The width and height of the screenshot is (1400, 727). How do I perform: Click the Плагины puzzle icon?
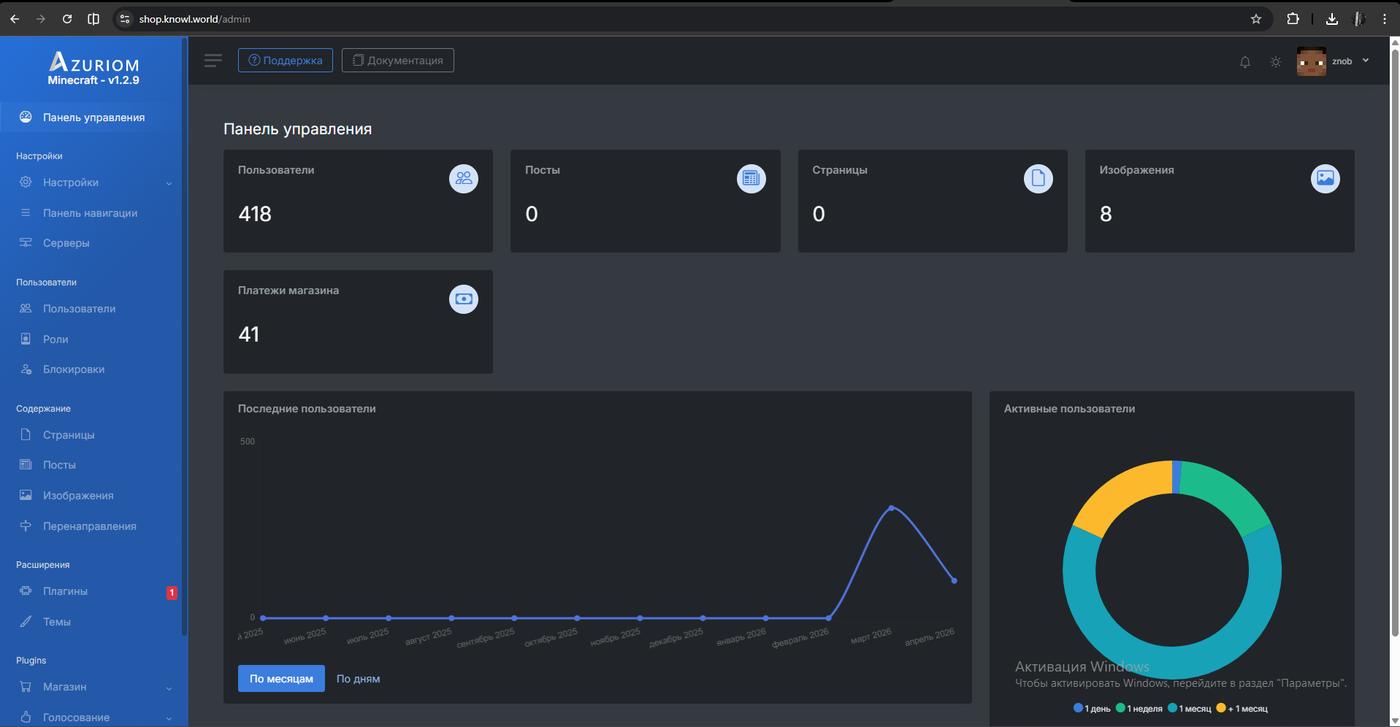tap(26, 591)
